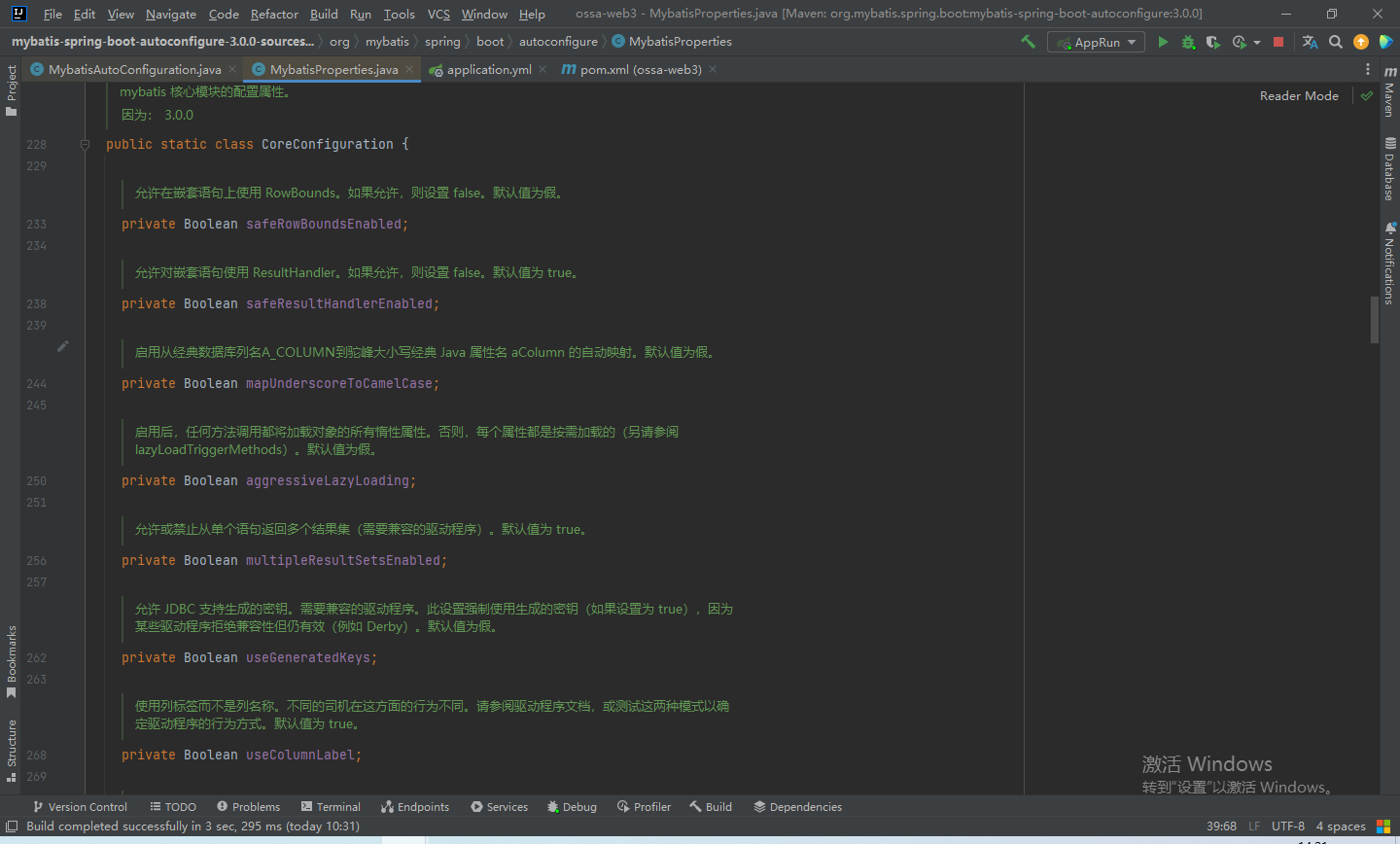Change the UTF-8 file encoding
The image size is (1400, 844).
click(1288, 826)
